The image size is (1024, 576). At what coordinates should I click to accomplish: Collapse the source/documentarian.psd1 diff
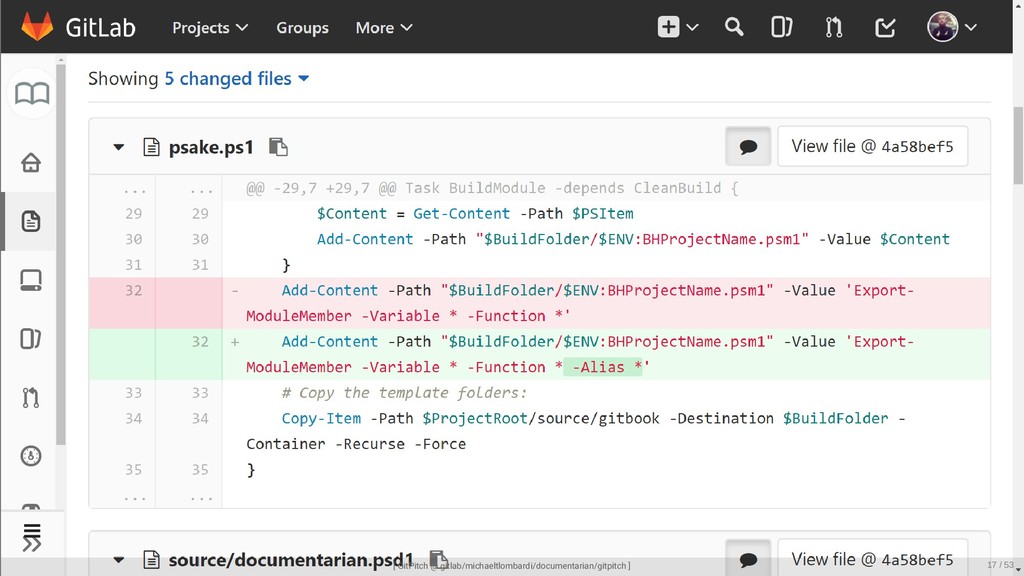click(x=118, y=560)
